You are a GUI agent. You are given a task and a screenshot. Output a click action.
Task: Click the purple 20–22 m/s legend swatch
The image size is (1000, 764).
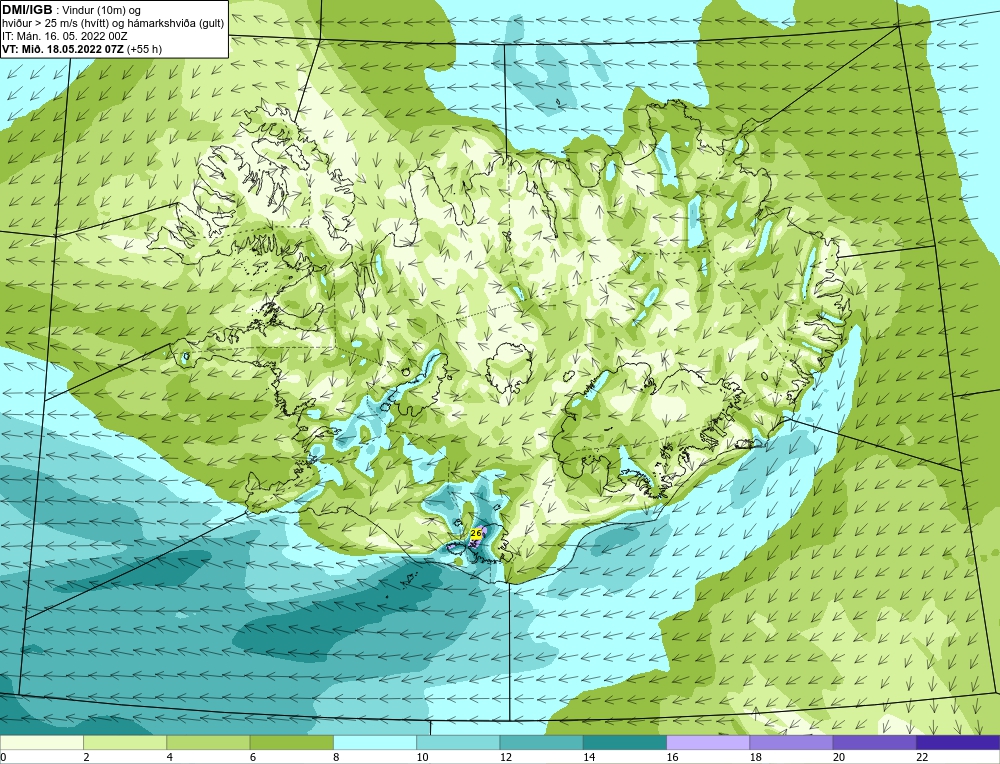(875, 742)
